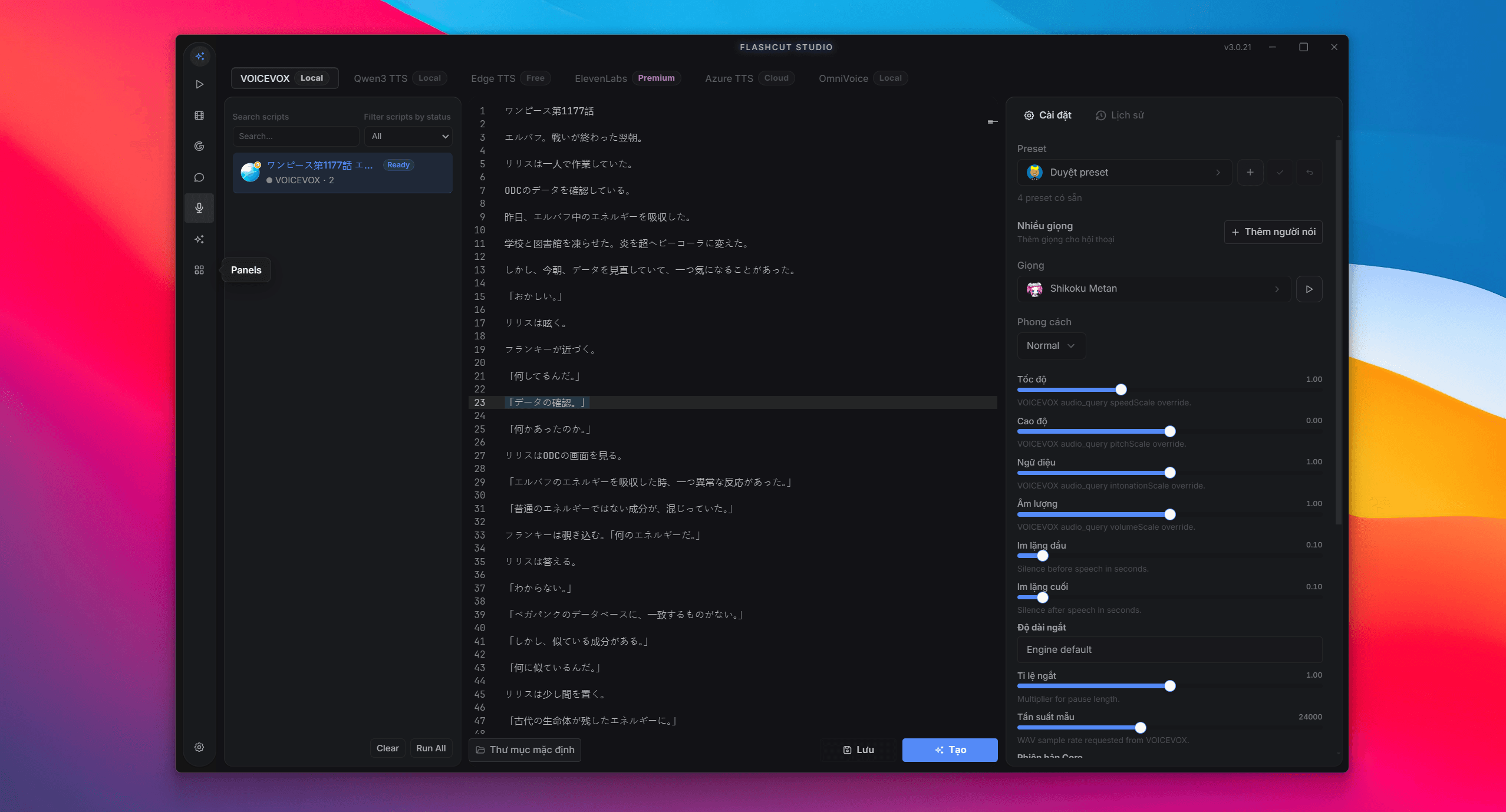Switch to the VOICEVOX engine tab
Image resolution: width=1506 pixels, height=812 pixels.
click(x=285, y=78)
